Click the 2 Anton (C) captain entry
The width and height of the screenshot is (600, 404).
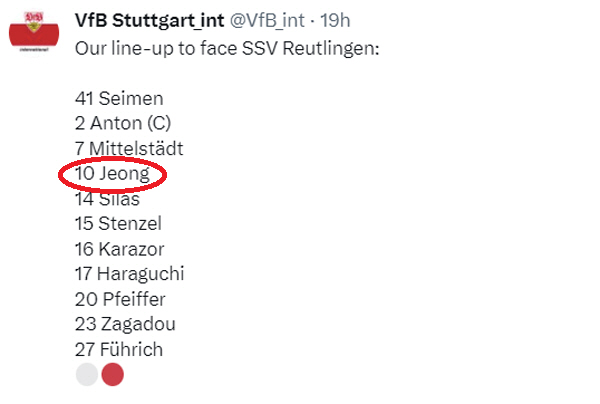123,123
